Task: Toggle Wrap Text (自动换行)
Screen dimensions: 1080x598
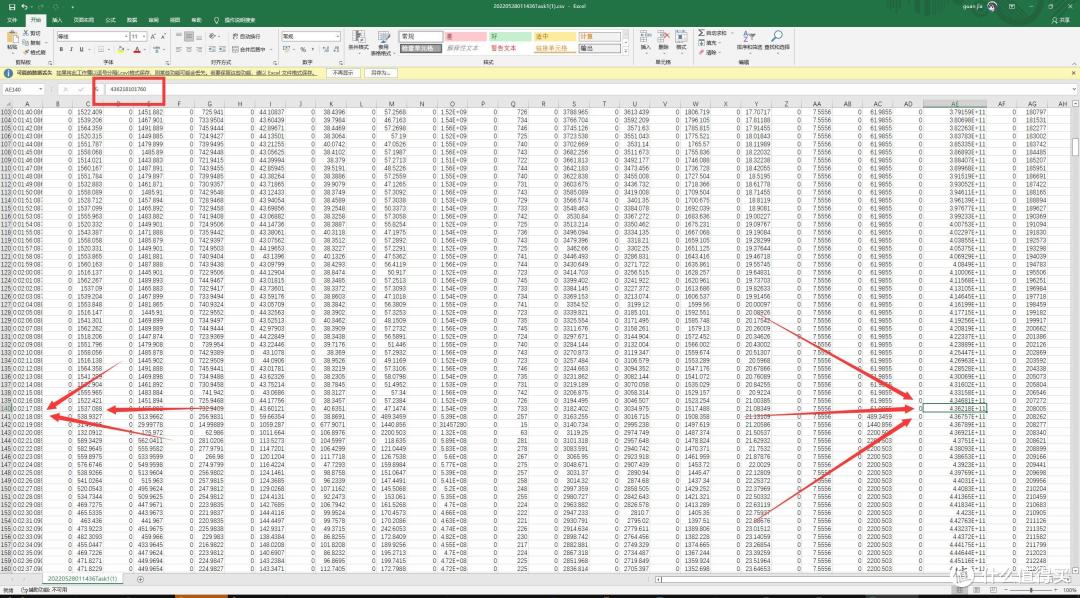Action: click(x=246, y=36)
